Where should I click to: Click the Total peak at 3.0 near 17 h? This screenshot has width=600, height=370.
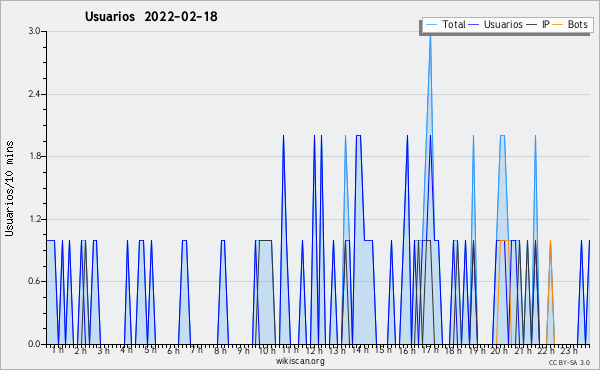point(430,36)
